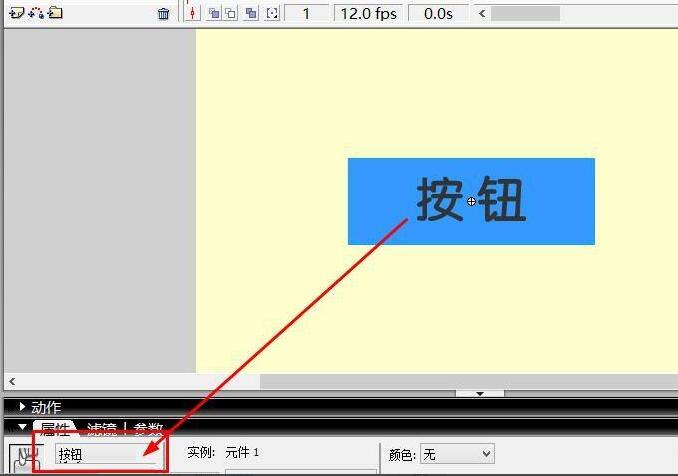
Task: Click the 0.0s elapsed time
Action: tap(438, 14)
